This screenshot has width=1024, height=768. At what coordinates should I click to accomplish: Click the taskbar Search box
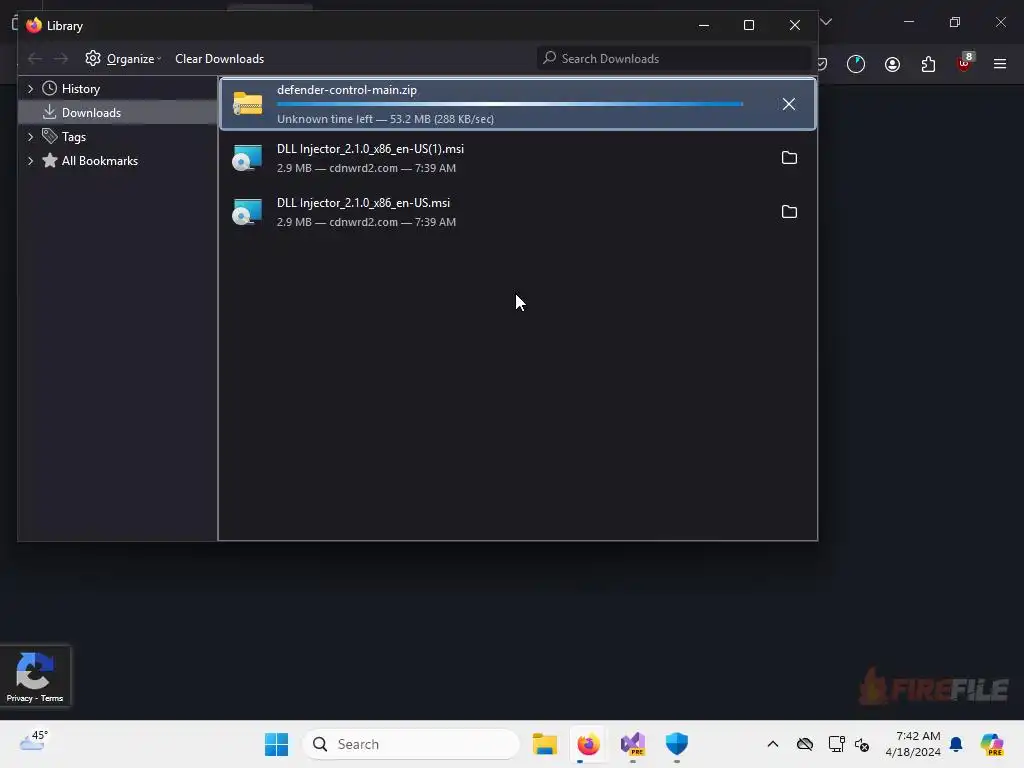[x=411, y=744]
